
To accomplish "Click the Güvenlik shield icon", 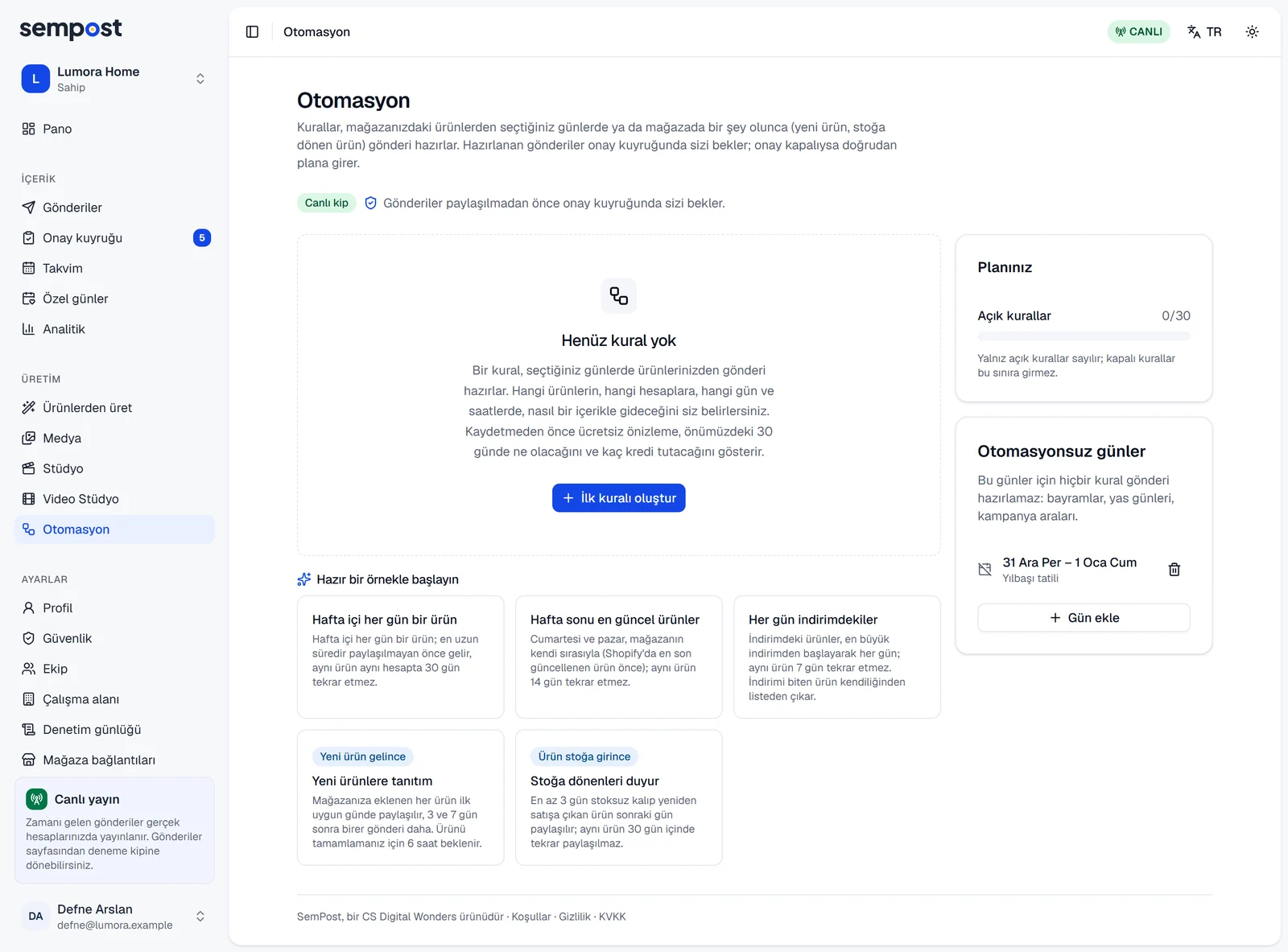I will 29,638.
